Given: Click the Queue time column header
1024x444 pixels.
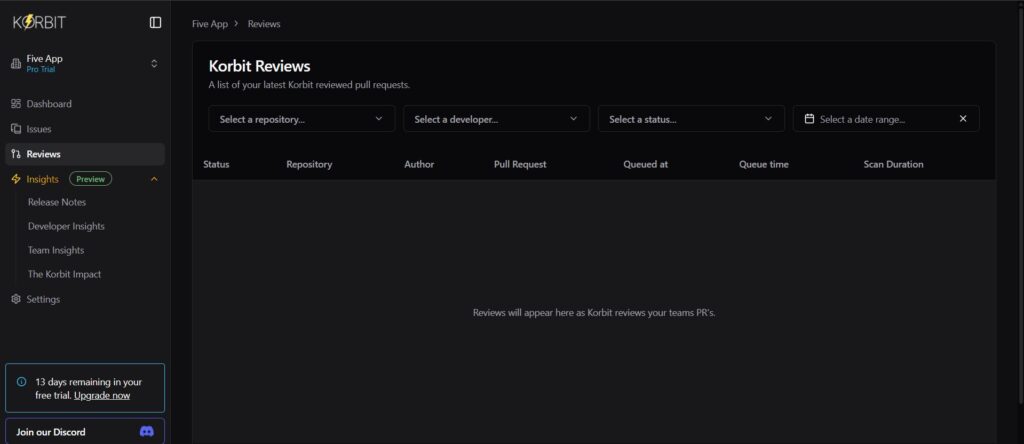Looking at the screenshot, I should (x=763, y=165).
